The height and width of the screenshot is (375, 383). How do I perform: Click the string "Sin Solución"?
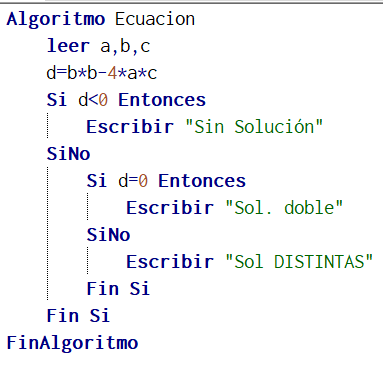coord(254,127)
